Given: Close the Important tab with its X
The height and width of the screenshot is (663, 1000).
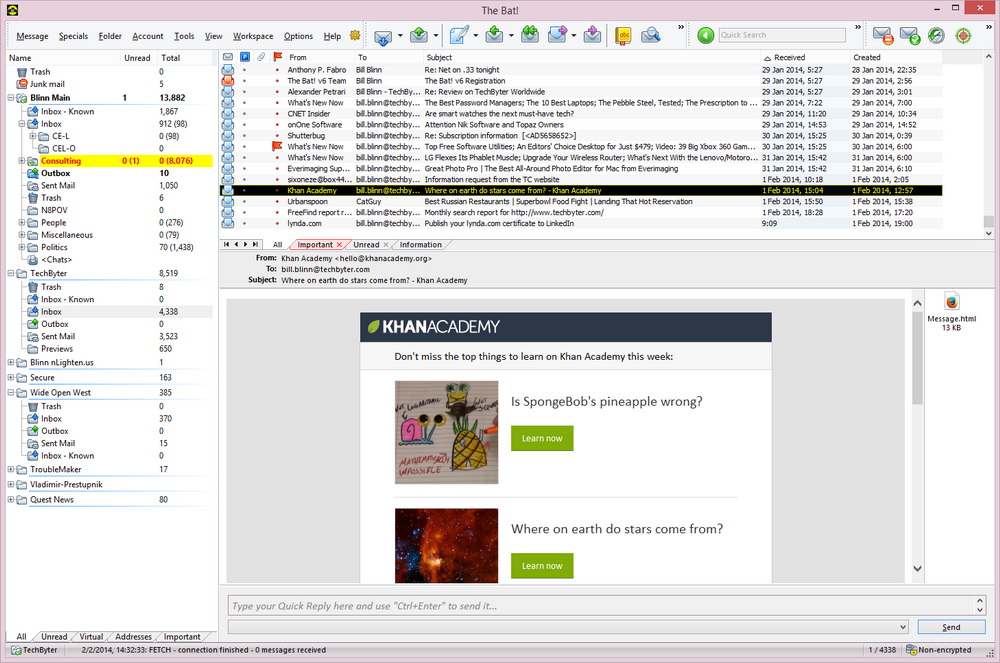Looking at the screenshot, I should 339,245.
